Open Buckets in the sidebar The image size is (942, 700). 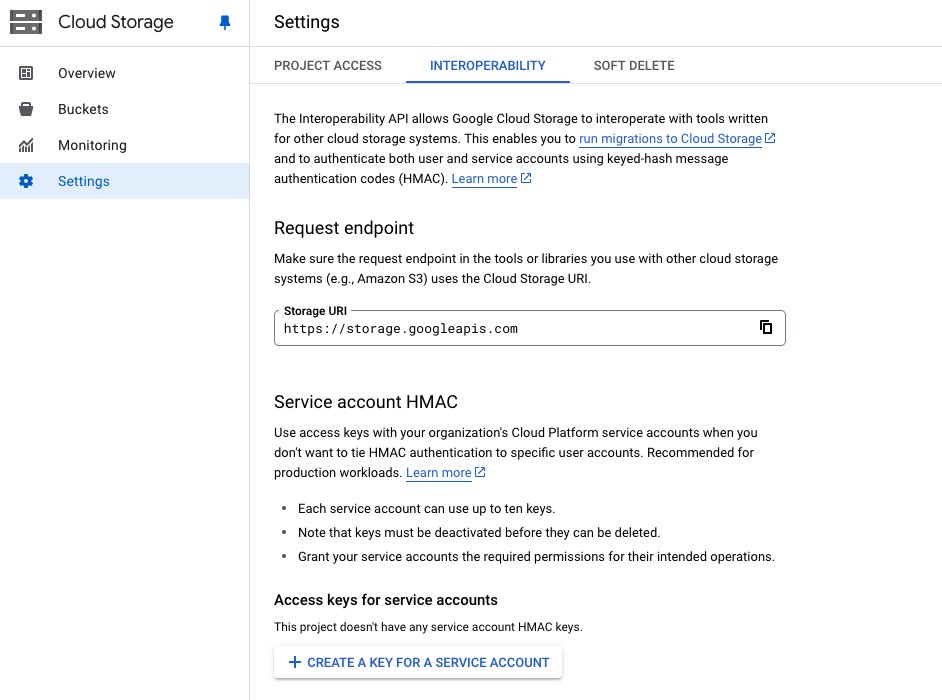pos(124,109)
